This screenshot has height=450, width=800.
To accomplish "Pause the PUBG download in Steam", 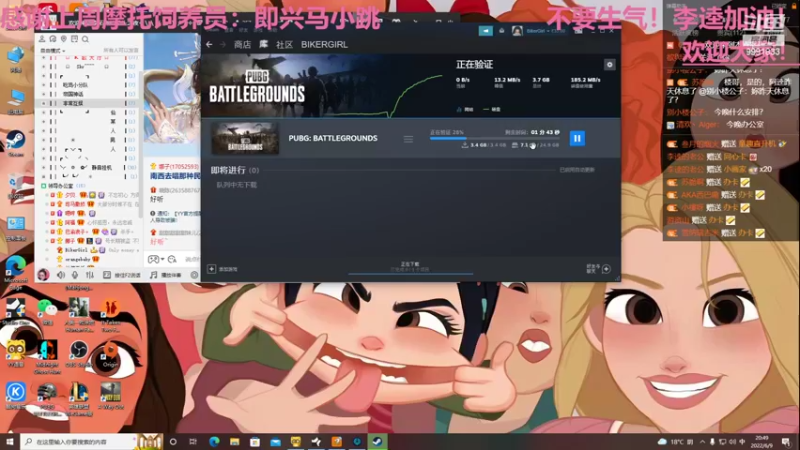I will [577, 138].
